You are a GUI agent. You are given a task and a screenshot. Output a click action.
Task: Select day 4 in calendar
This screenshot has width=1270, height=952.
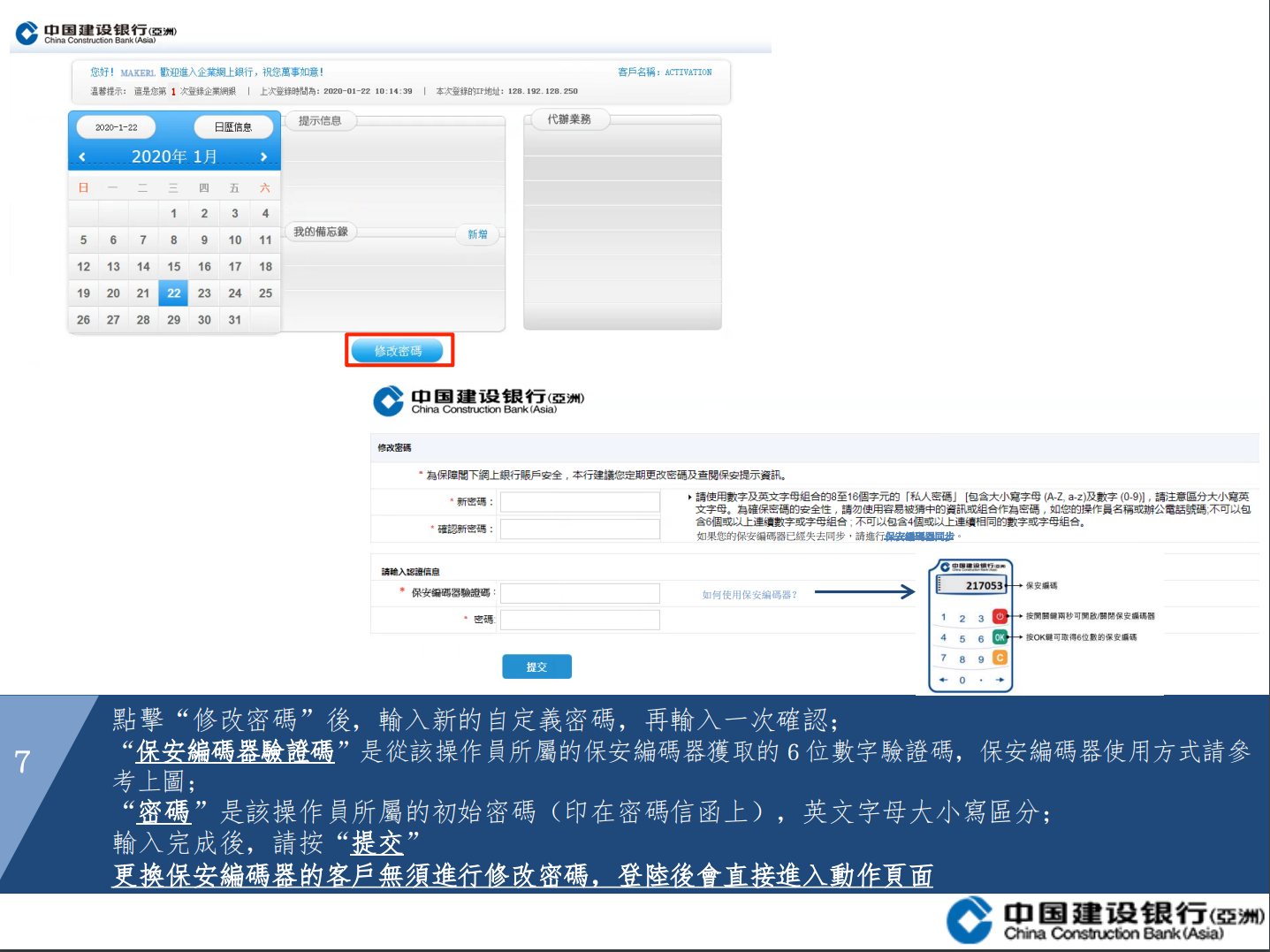click(x=265, y=213)
